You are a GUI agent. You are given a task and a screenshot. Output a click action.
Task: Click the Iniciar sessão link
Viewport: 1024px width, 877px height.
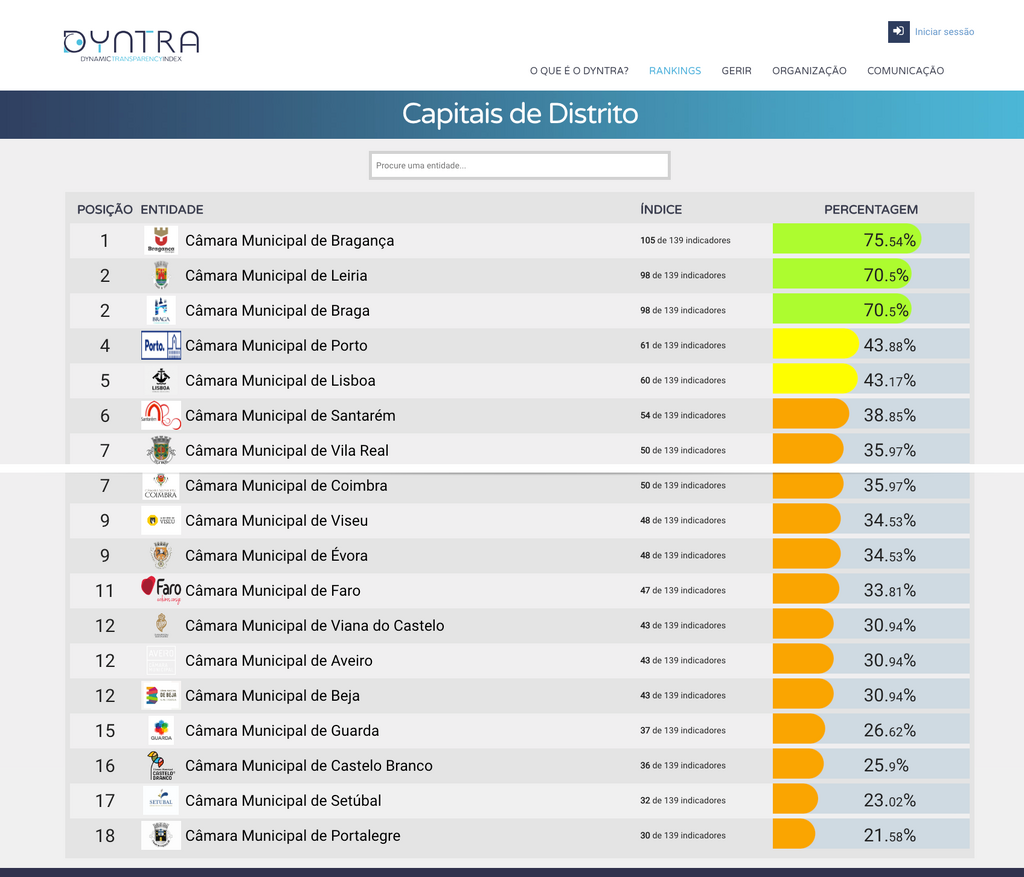coord(944,31)
